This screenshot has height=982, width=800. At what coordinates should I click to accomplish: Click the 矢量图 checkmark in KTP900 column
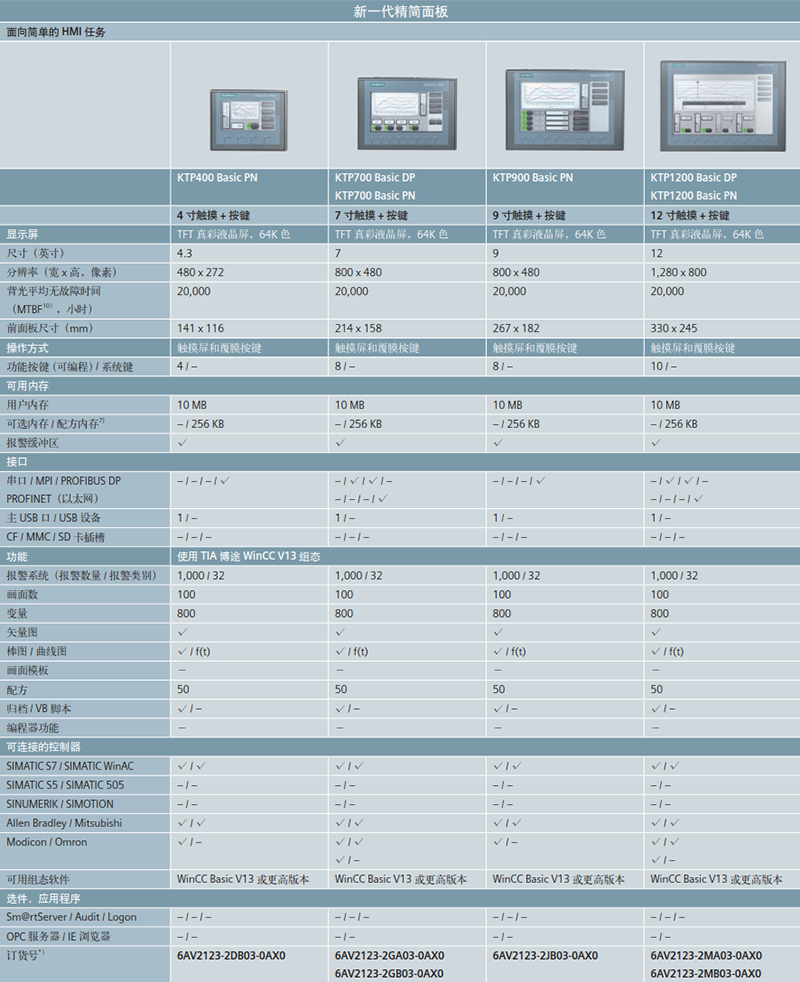tap(498, 632)
